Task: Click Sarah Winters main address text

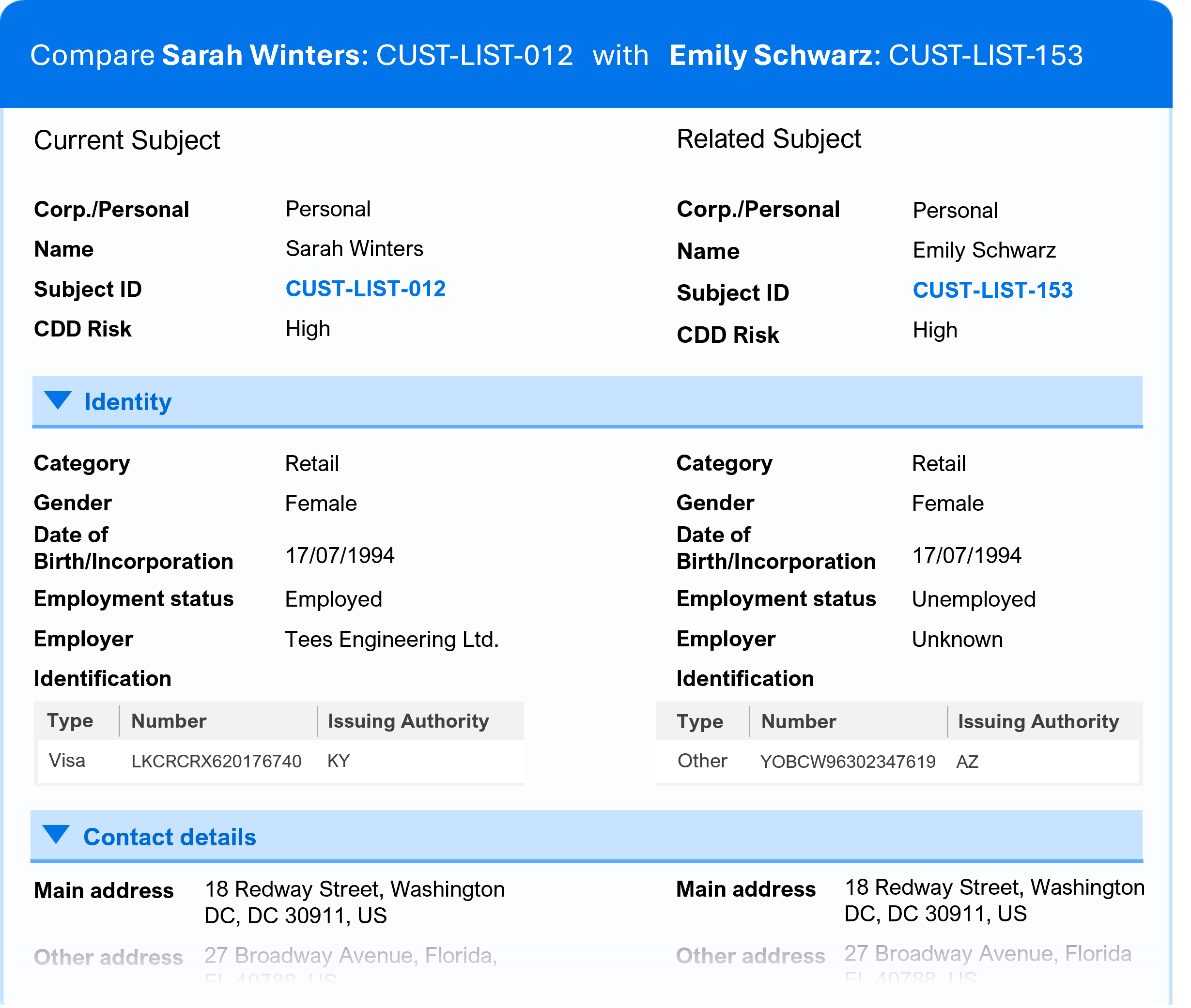Action: pos(355,902)
